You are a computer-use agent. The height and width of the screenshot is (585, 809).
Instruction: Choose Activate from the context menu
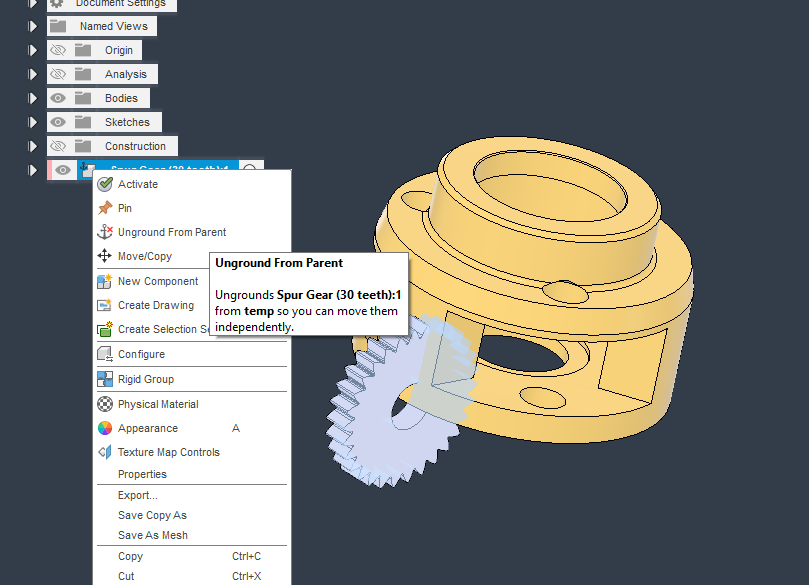192,184
